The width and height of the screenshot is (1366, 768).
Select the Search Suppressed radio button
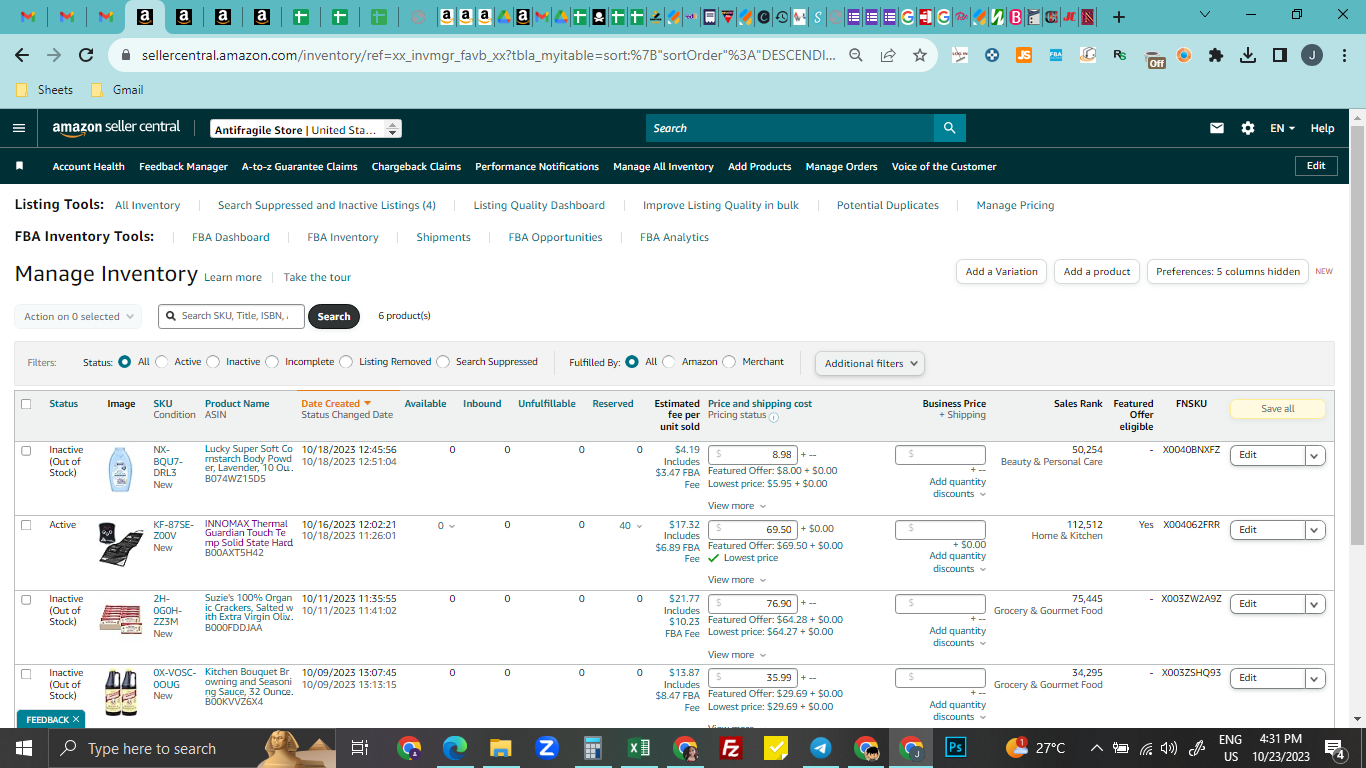pyautogui.click(x=443, y=362)
